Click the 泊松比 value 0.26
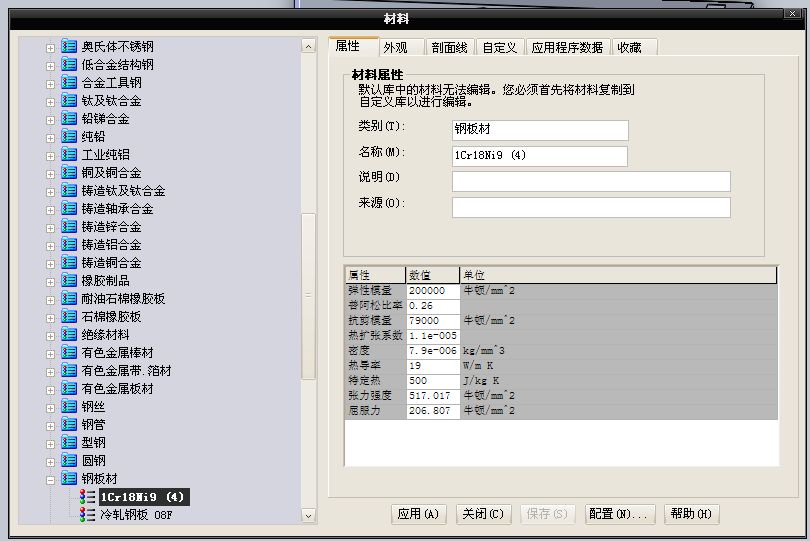 point(433,306)
